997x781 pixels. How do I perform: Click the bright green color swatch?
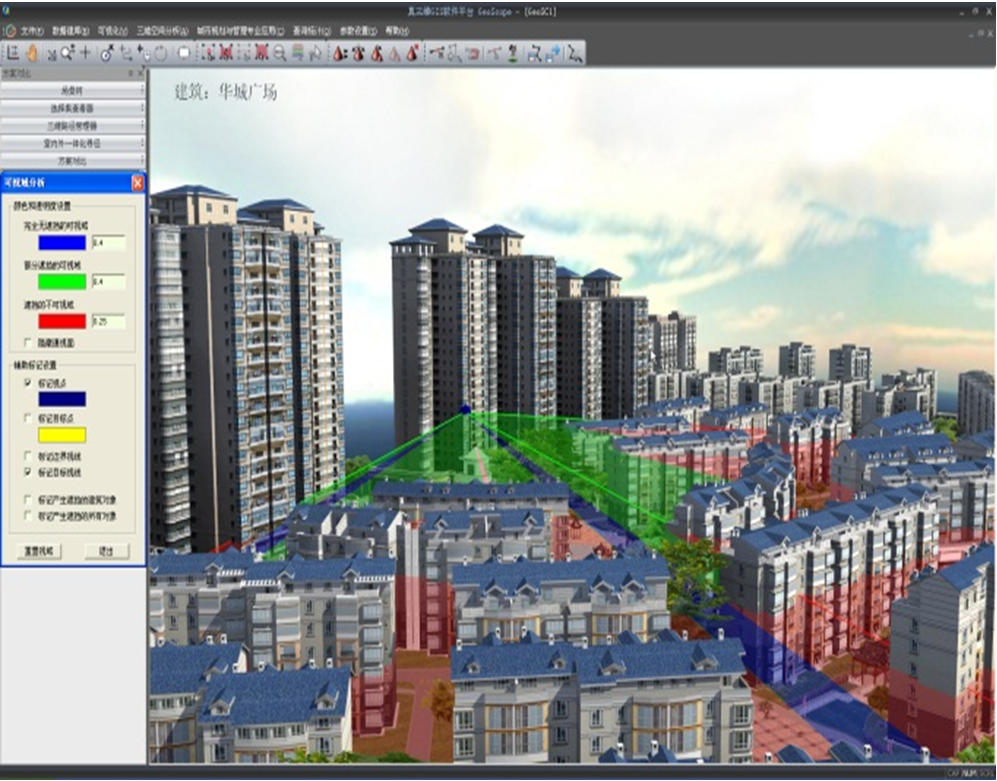tap(62, 282)
